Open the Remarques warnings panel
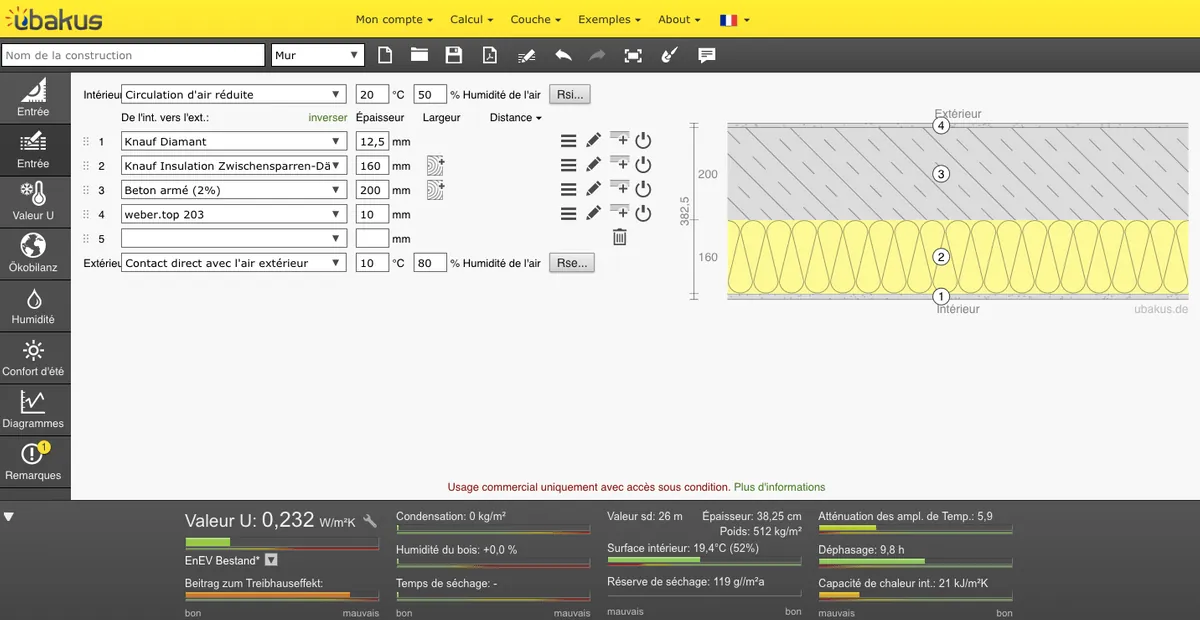 point(33,461)
